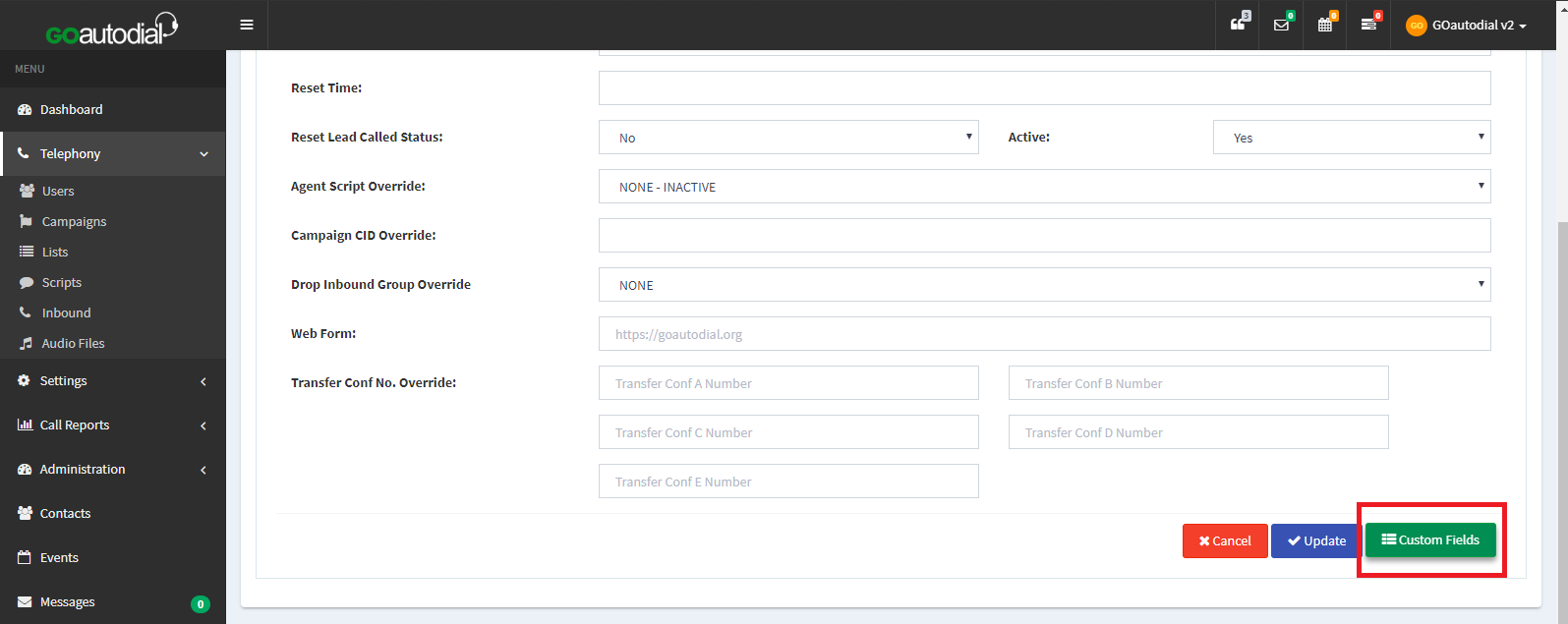The width and height of the screenshot is (1568, 624).
Task: Go to Dashboard in the sidebar
Action: (113, 109)
